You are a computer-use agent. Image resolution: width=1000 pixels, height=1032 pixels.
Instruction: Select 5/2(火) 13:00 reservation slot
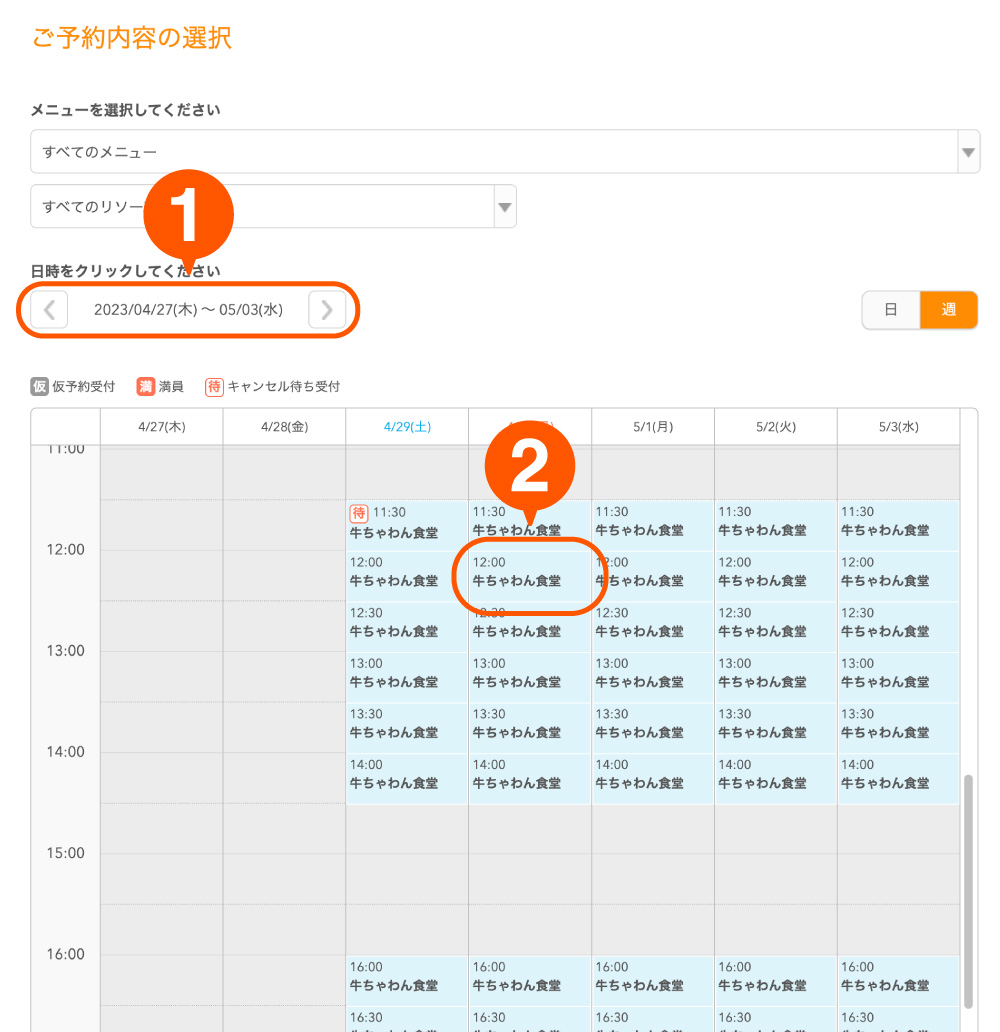click(774, 674)
